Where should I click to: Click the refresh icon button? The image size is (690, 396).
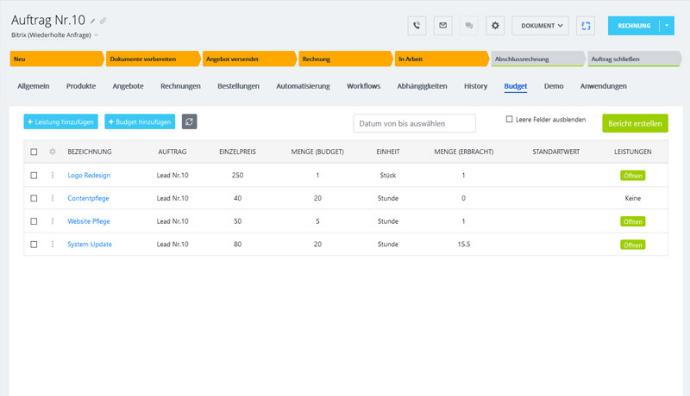point(189,122)
